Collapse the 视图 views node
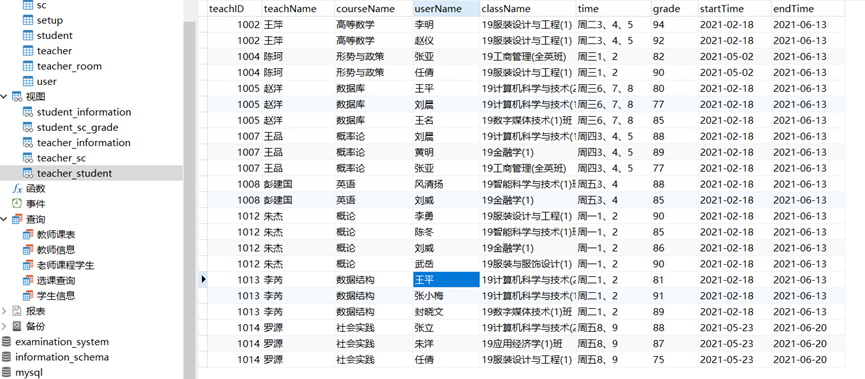 (x=4, y=97)
